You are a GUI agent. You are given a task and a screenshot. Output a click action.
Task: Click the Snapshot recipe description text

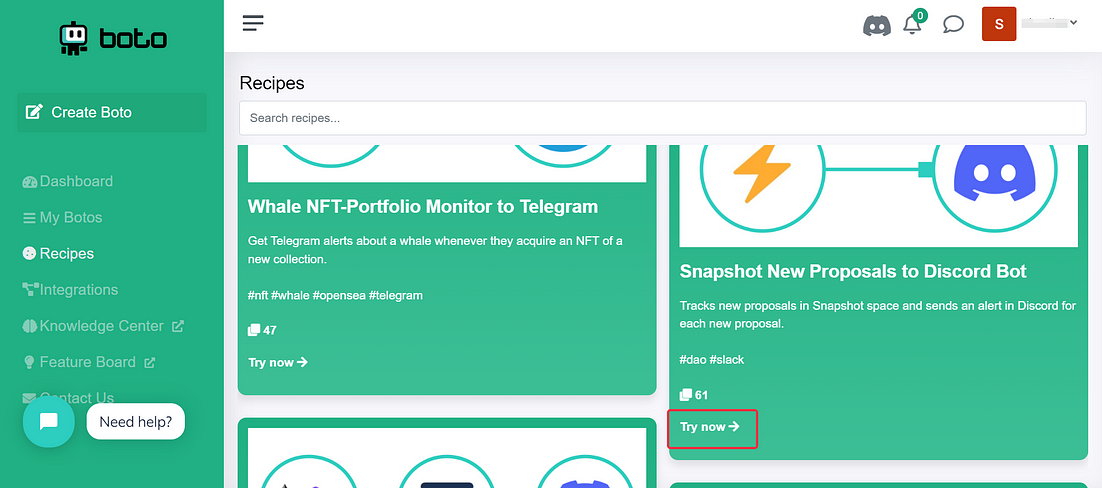(877, 315)
